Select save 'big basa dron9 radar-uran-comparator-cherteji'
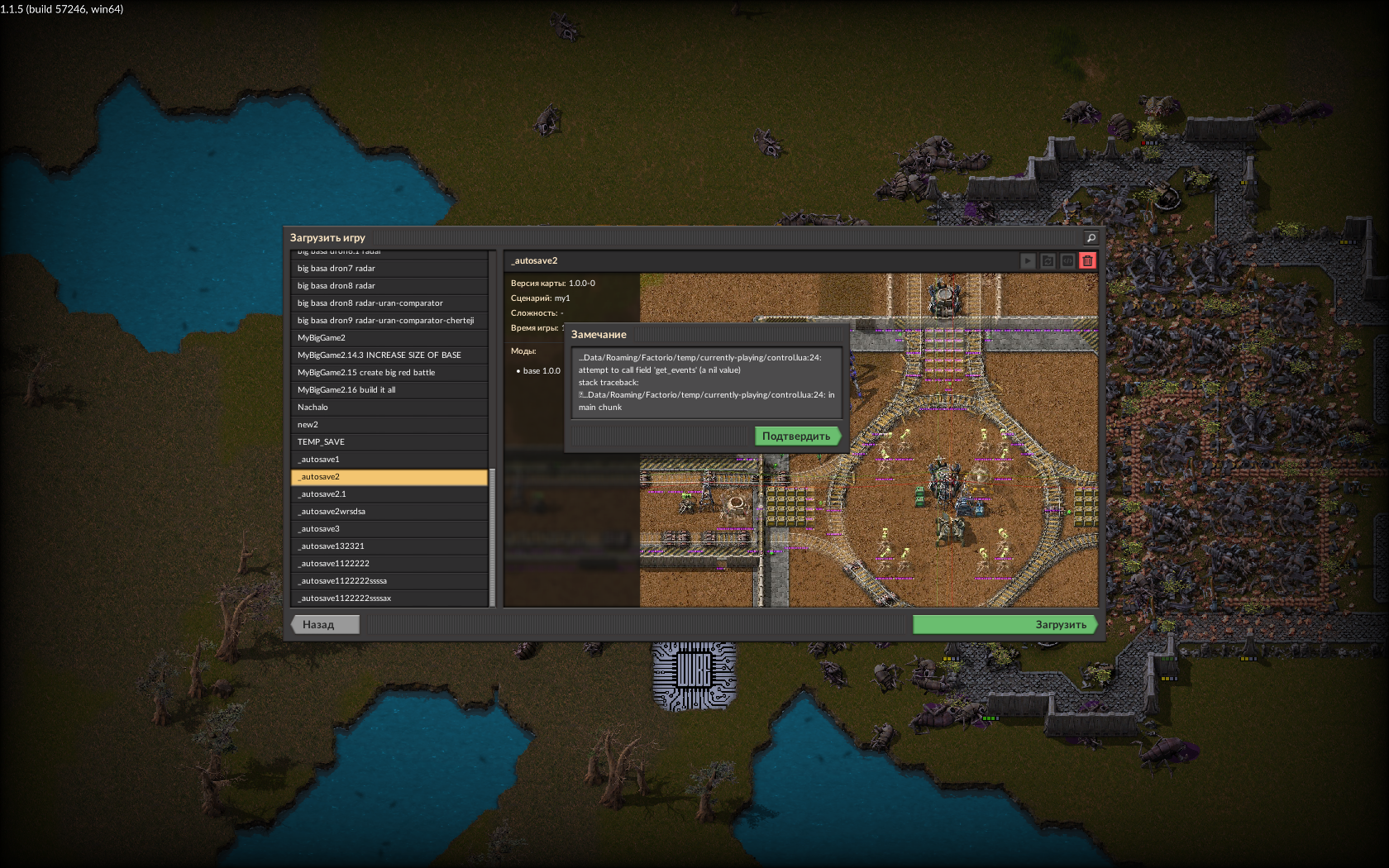1389x868 pixels. [389, 321]
